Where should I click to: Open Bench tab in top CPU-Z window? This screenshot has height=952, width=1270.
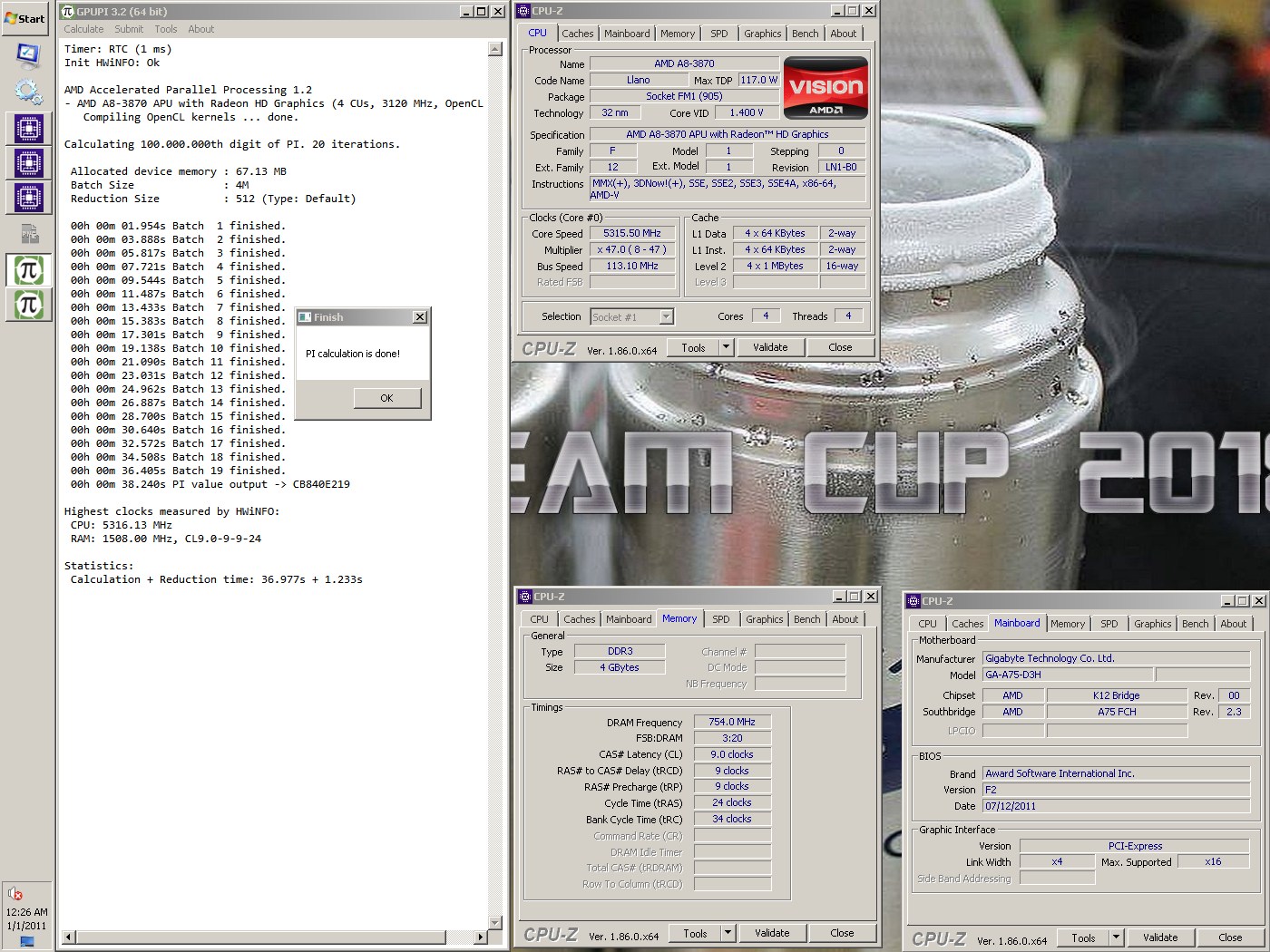[806, 34]
